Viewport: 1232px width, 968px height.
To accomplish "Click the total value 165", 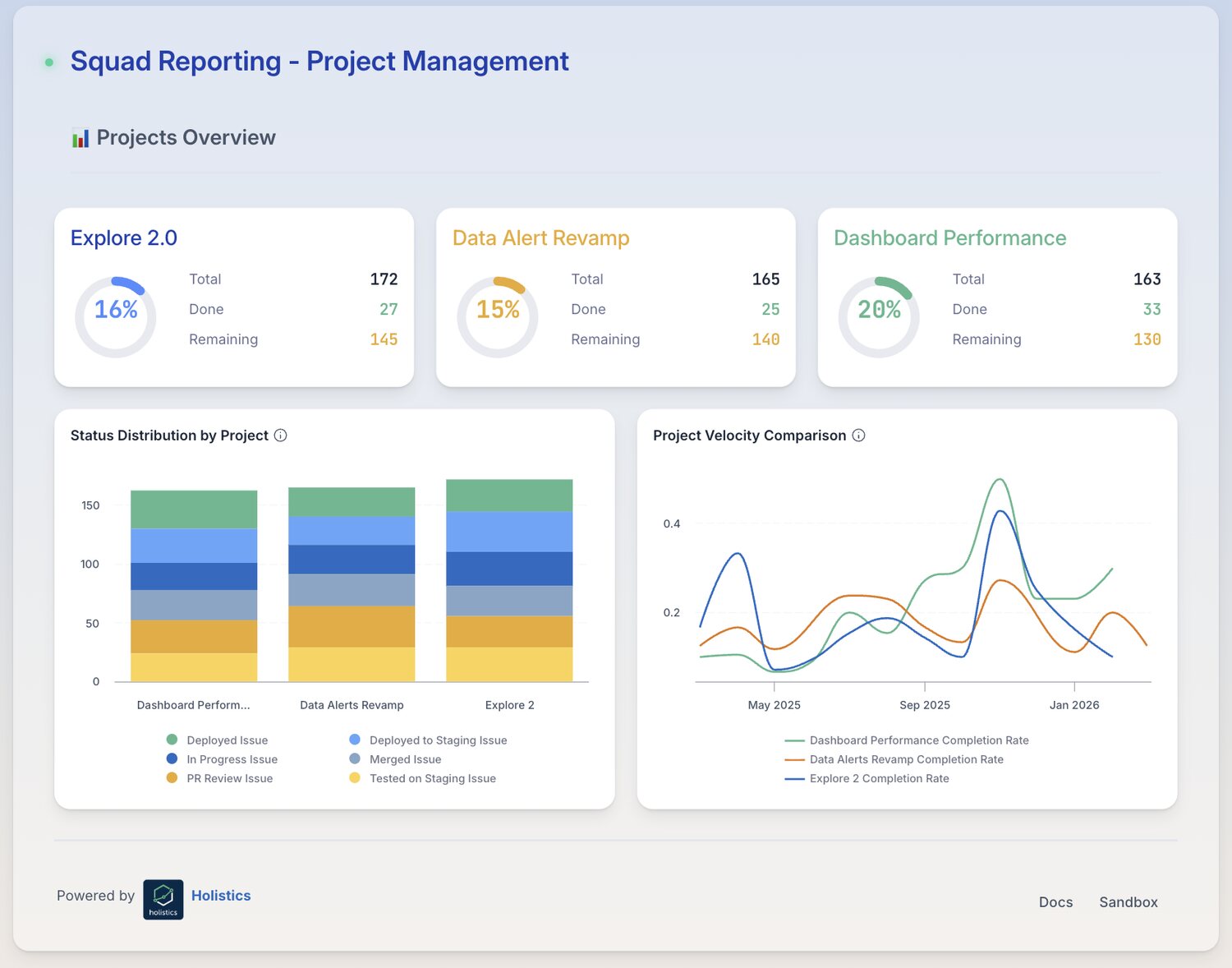I will (x=765, y=279).
